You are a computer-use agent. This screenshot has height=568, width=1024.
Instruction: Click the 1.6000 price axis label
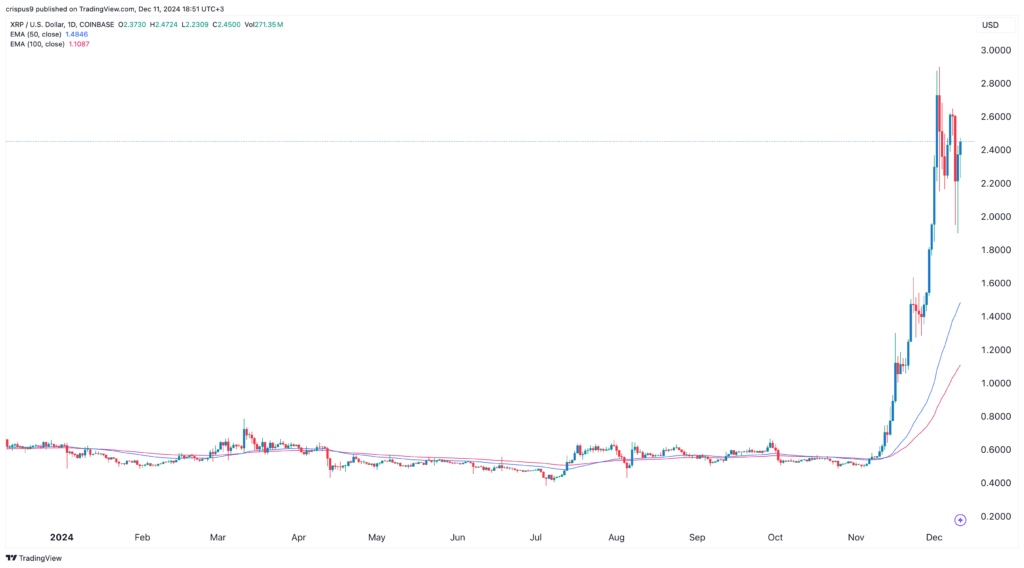point(995,283)
